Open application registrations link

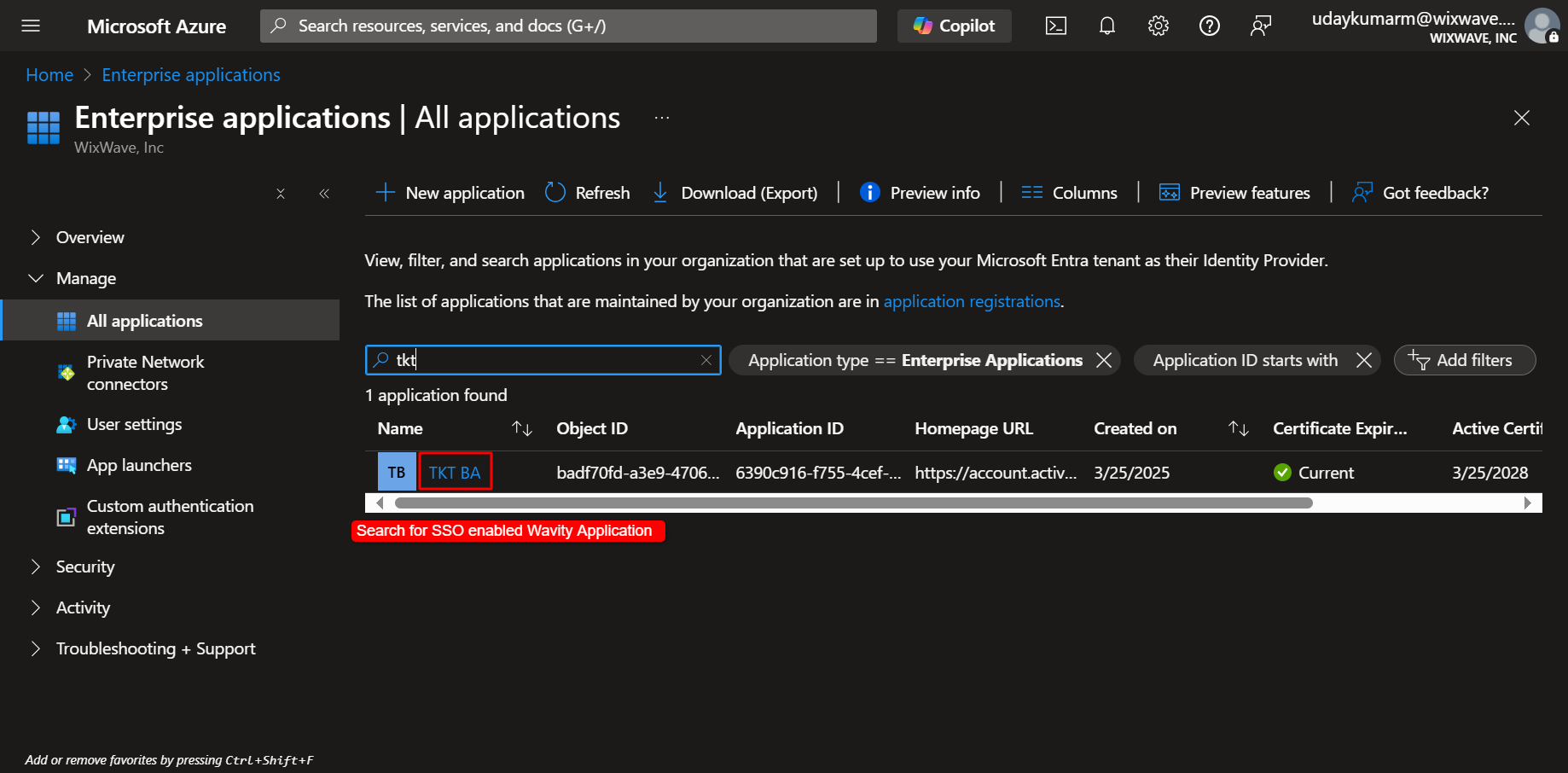[972, 301]
